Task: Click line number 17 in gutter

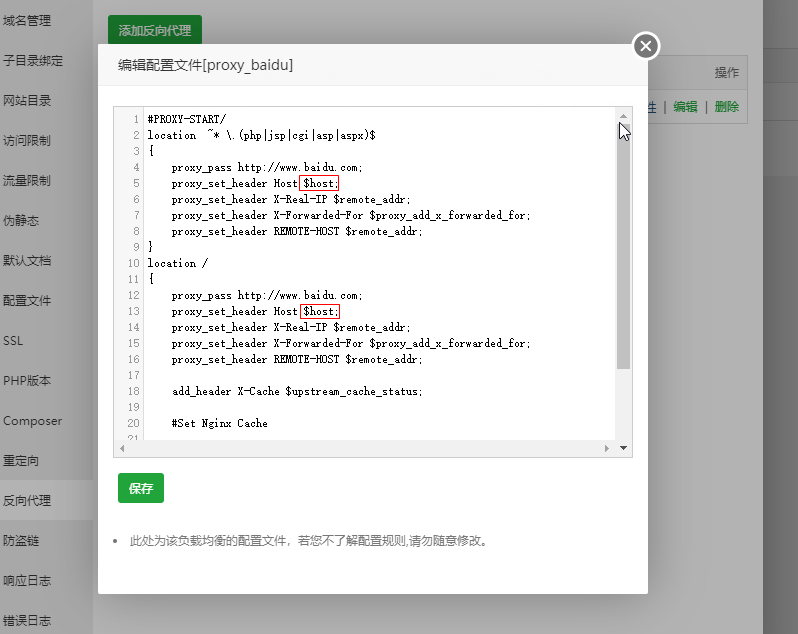Action: click(133, 376)
